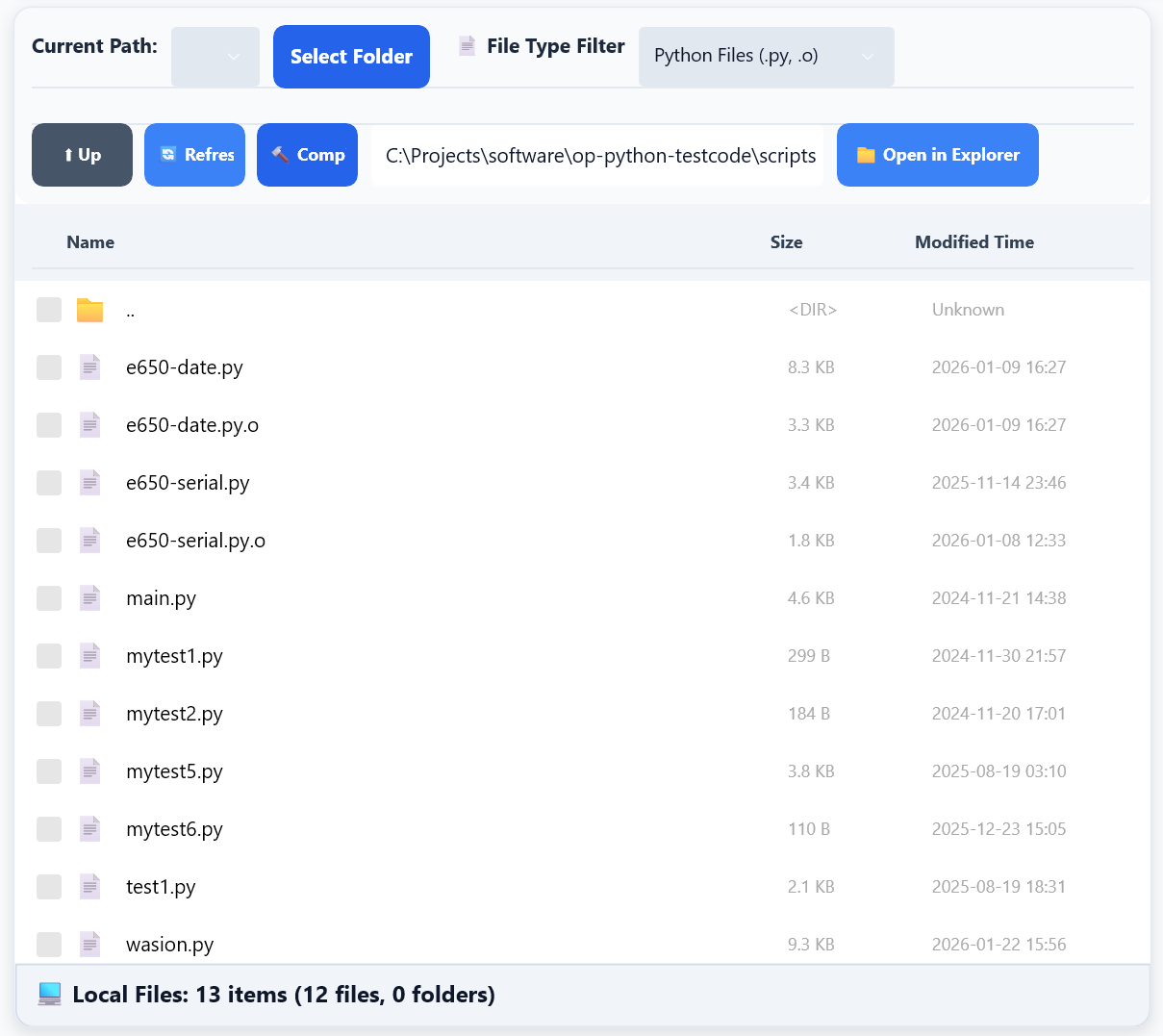Click the folder icon inside Open in Explorer button
Screen dimensions: 1163x1036
[867, 154]
